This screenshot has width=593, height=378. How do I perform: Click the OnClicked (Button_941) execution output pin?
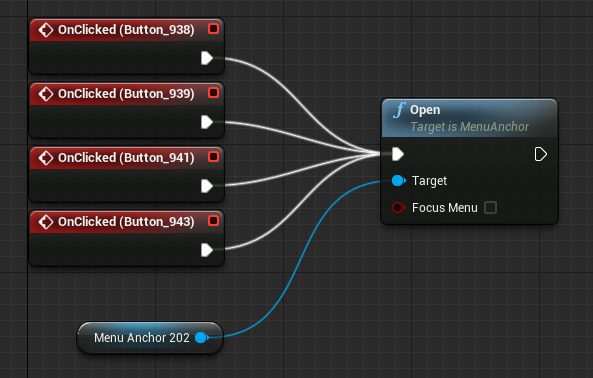(207, 186)
